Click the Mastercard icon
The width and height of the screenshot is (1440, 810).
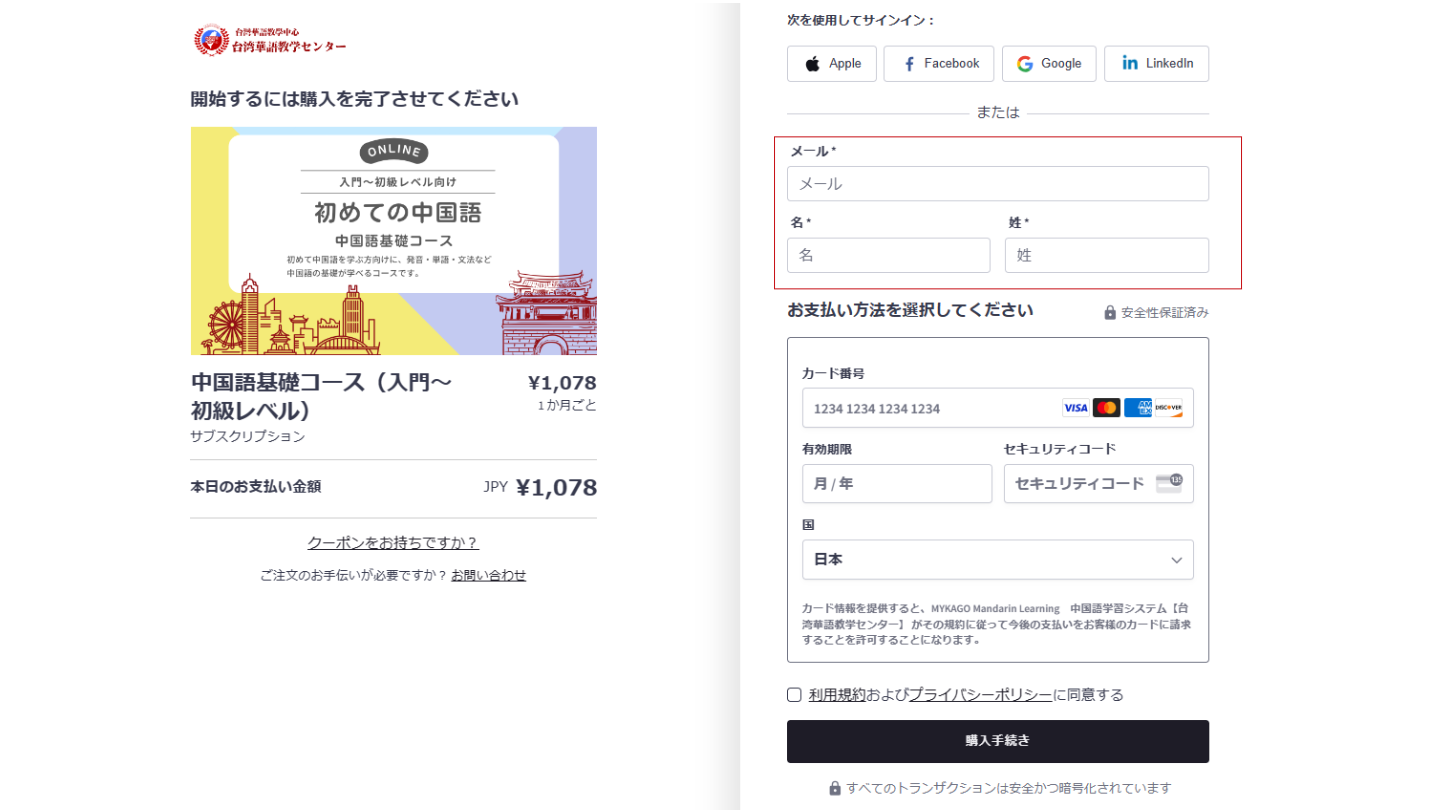1106,408
